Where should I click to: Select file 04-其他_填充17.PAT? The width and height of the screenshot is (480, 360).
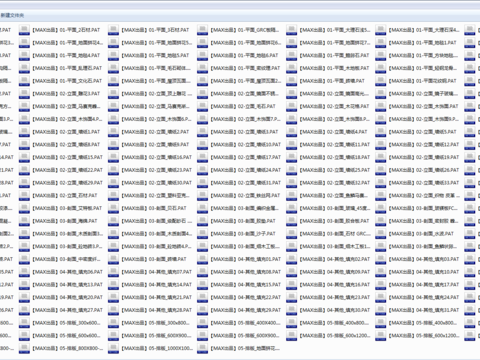coord(424,285)
